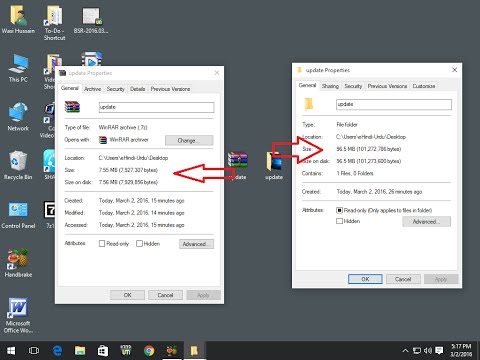Open the Action Center notifications icon

440,351
